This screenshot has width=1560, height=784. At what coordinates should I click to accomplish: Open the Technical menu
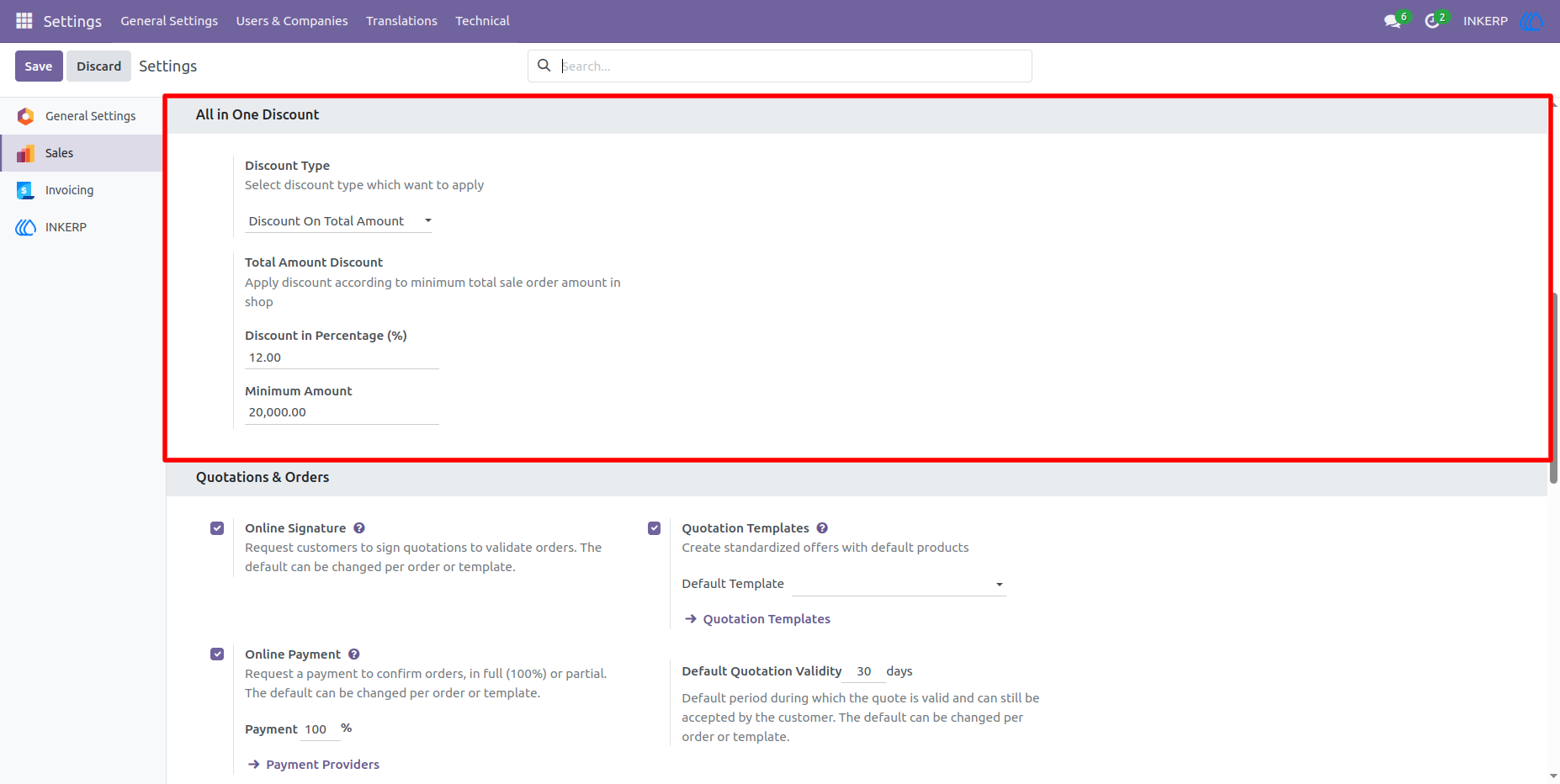(x=482, y=21)
